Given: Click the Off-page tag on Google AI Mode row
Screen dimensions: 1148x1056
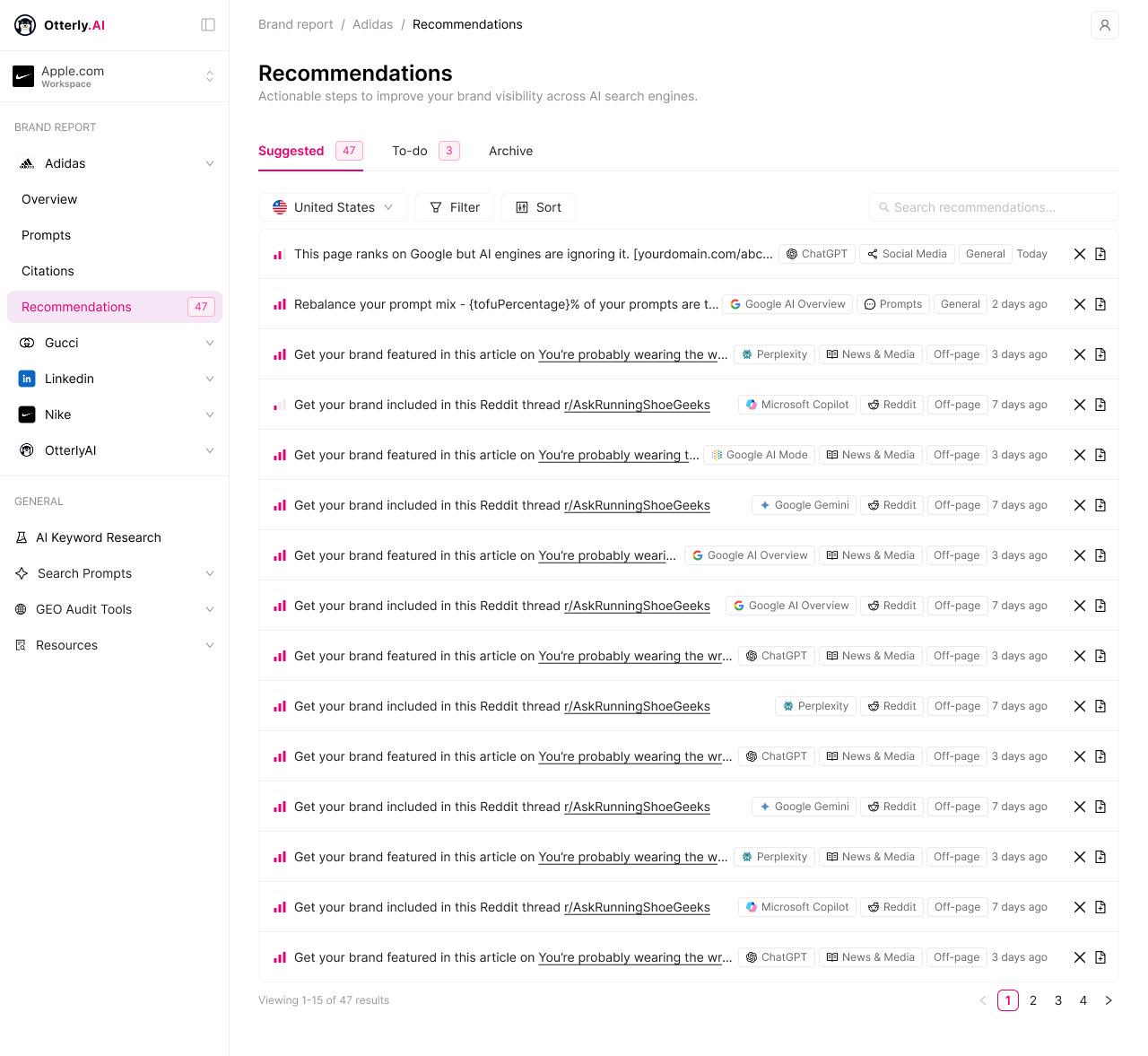Looking at the screenshot, I should tap(956, 455).
